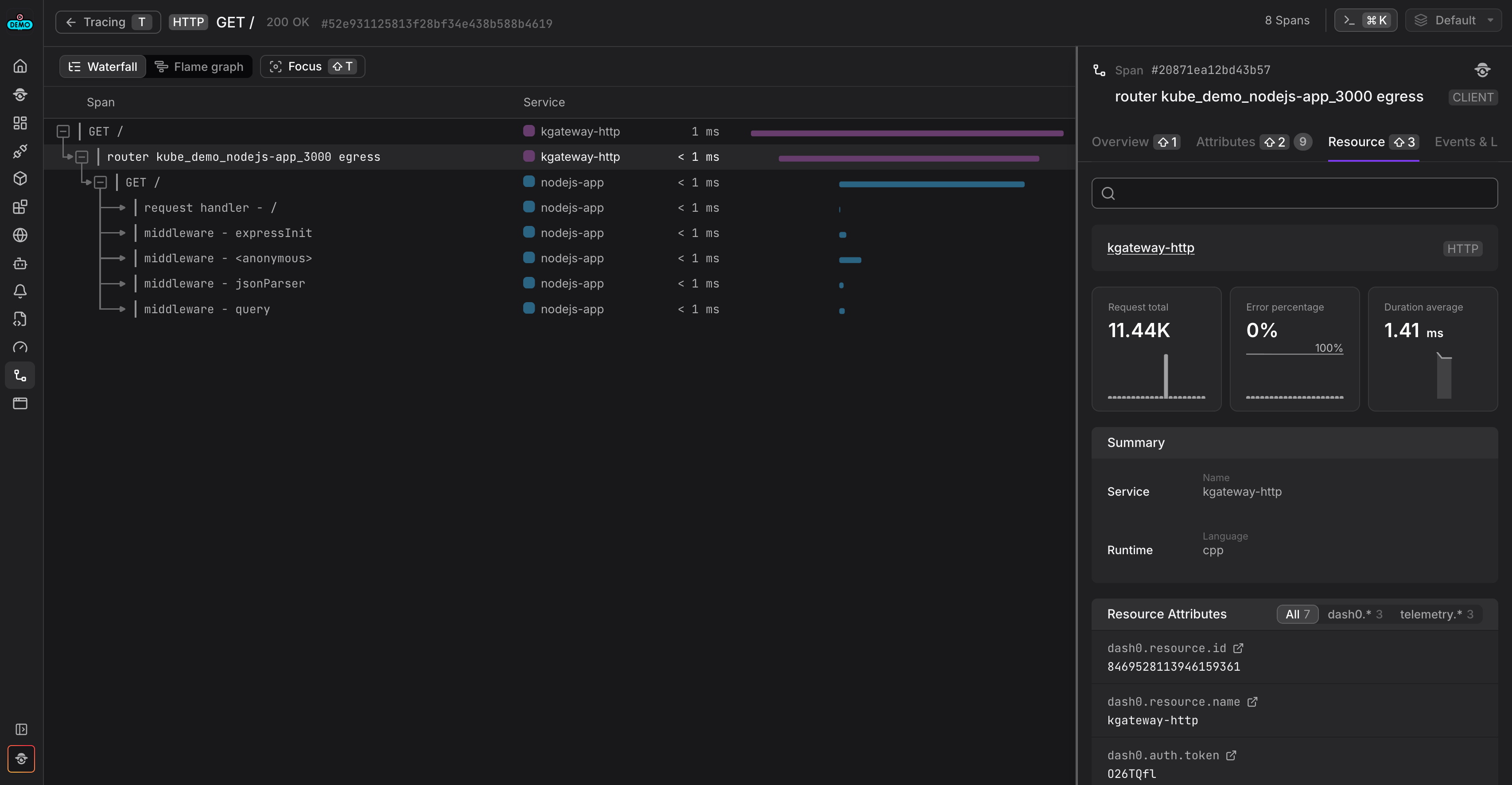Open the Overview tab

click(1119, 142)
